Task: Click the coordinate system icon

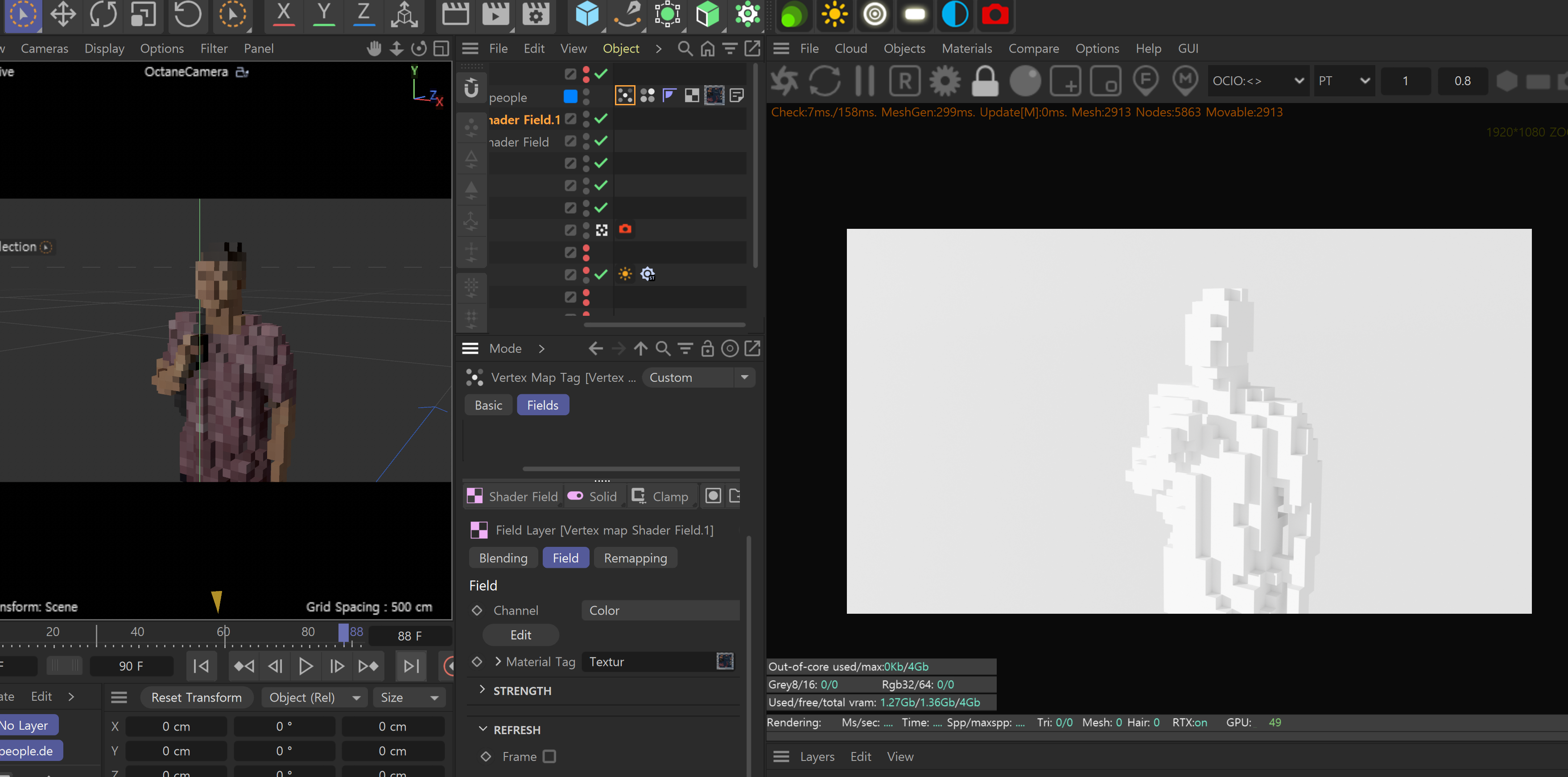Action: (404, 14)
